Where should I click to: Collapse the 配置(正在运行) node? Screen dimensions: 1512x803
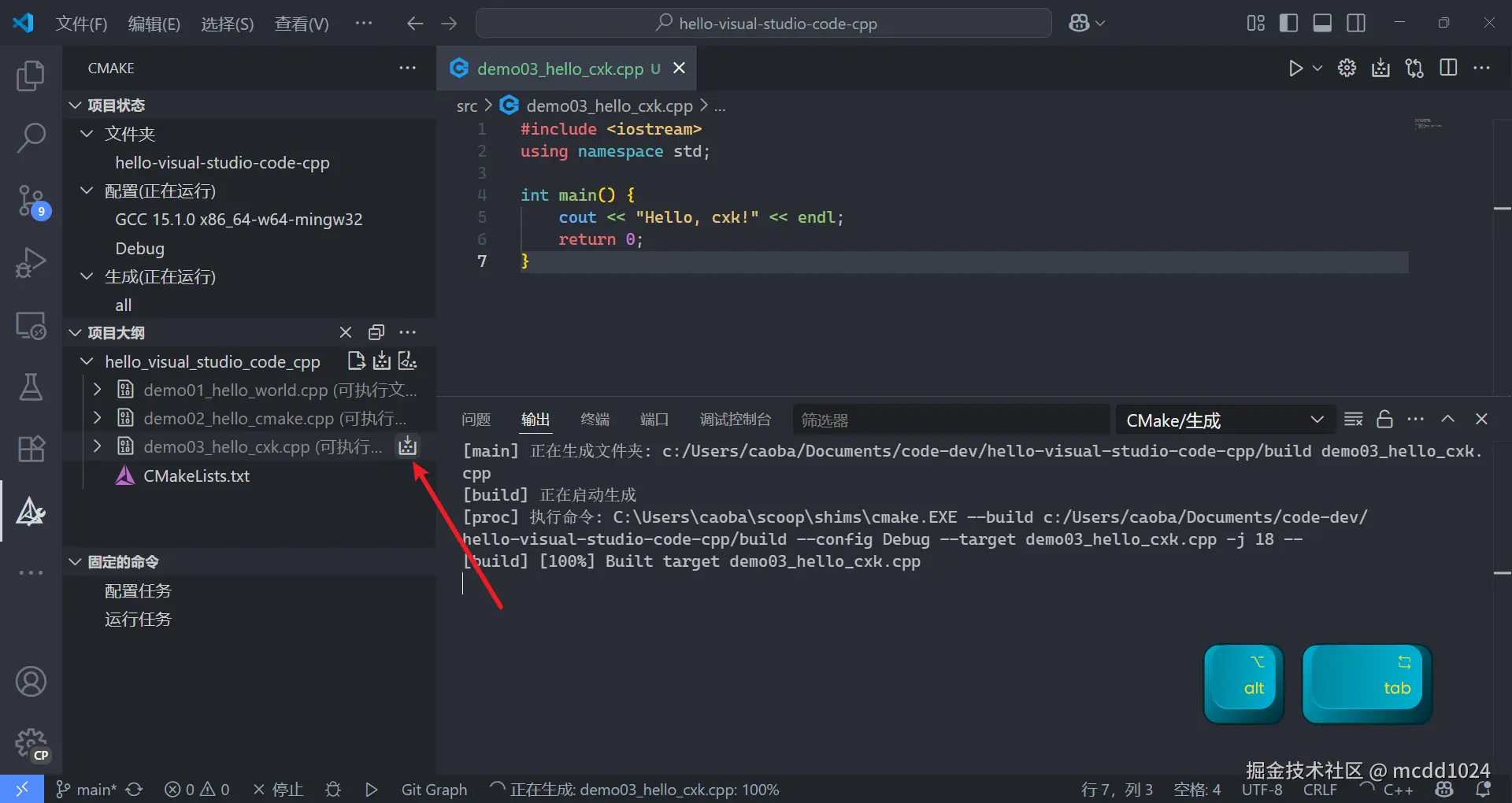[x=87, y=191]
